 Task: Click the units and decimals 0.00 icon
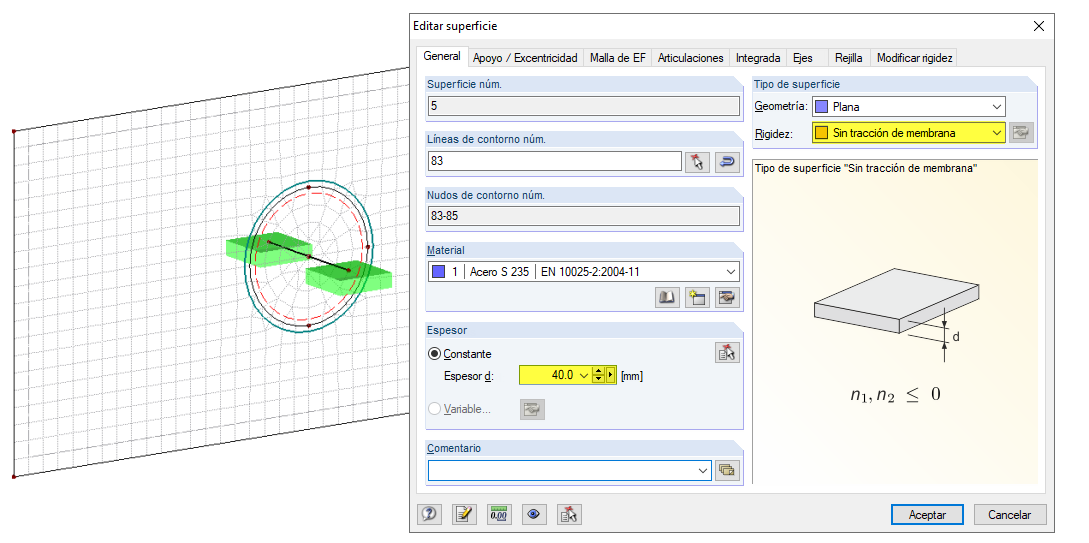tap(499, 514)
